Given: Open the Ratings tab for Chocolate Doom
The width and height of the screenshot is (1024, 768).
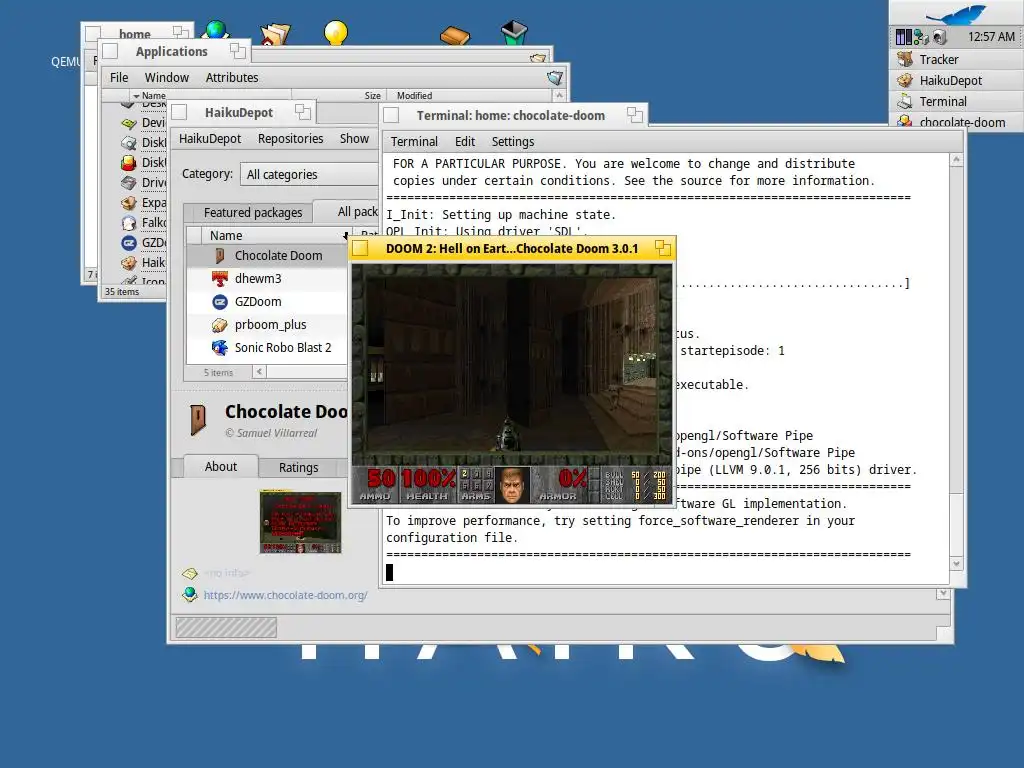Looking at the screenshot, I should tap(298, 468).
